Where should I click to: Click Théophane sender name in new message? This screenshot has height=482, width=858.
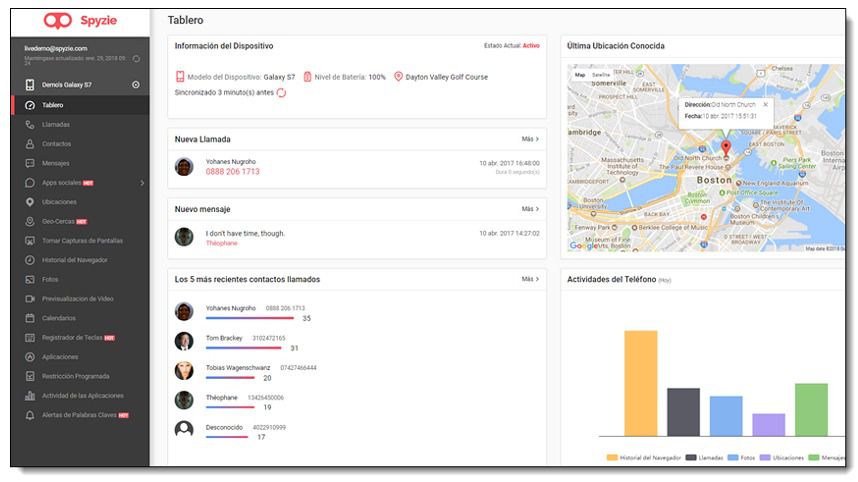(222, 243)
